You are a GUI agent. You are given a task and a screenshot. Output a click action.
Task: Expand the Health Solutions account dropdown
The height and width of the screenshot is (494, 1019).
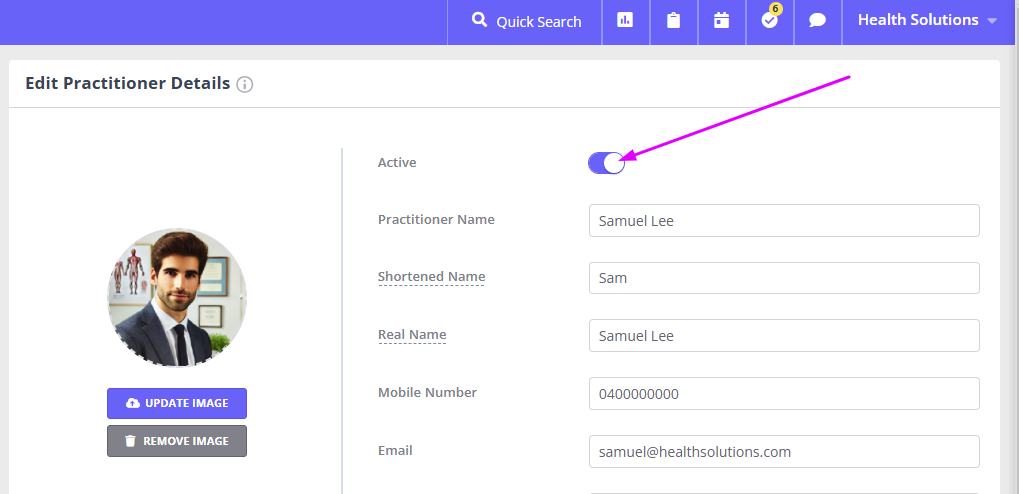[927, 21]
